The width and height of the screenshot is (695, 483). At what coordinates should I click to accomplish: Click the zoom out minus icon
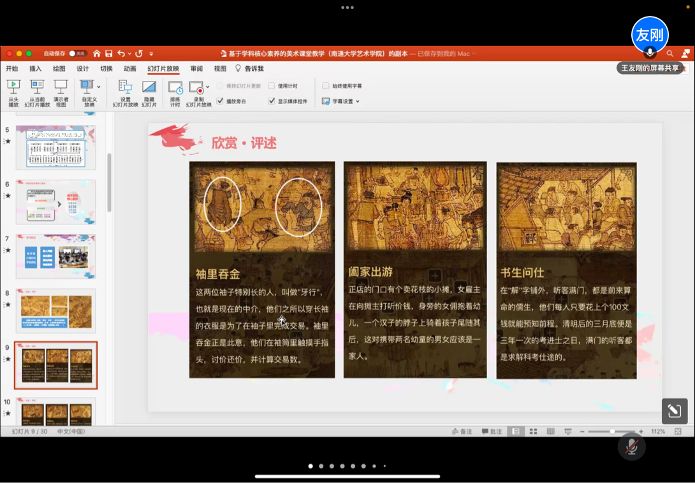tap(582, 431)
